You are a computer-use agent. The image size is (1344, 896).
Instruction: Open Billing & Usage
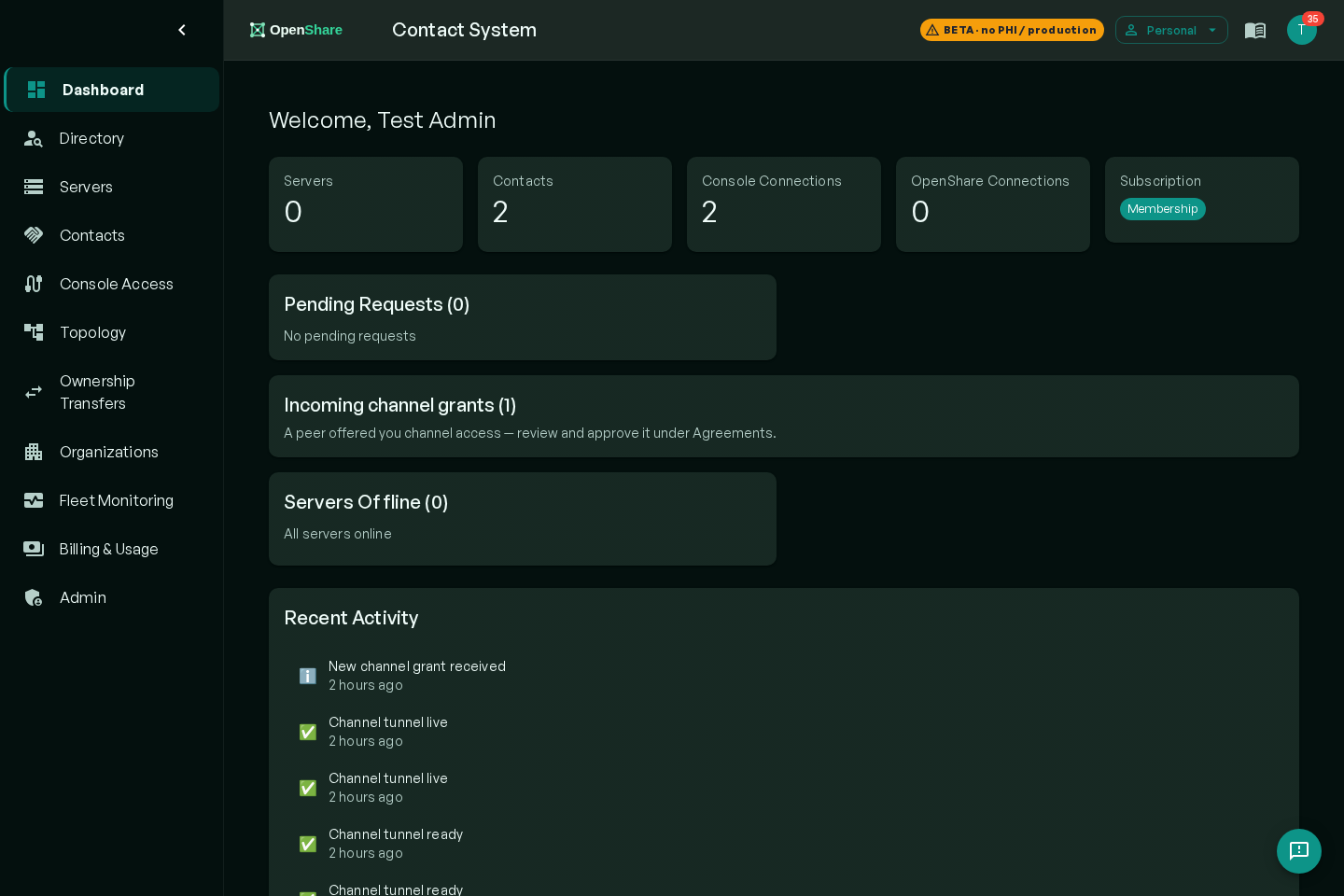click(112, 549)
